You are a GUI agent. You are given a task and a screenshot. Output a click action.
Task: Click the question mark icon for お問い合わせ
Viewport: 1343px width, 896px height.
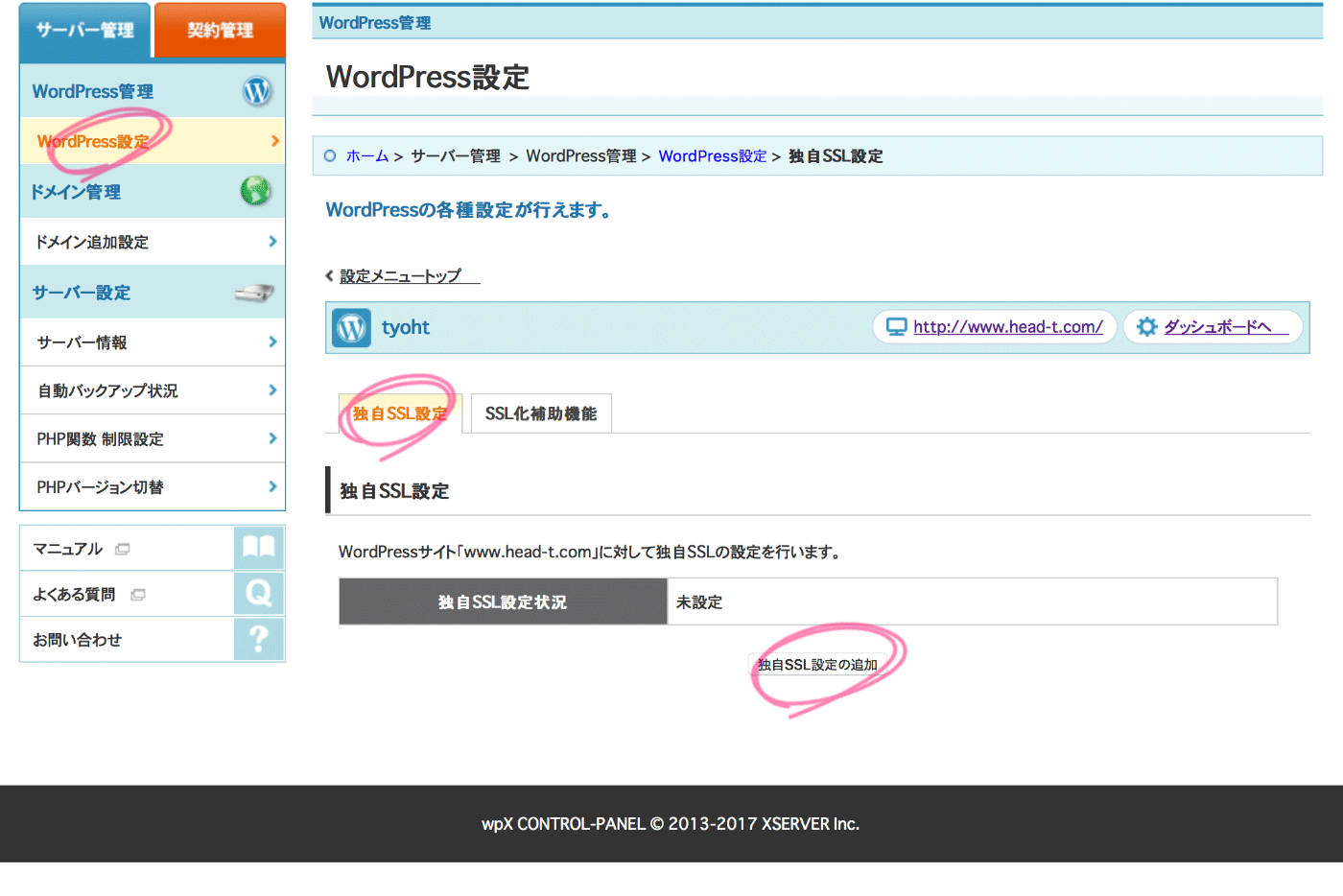259,639
